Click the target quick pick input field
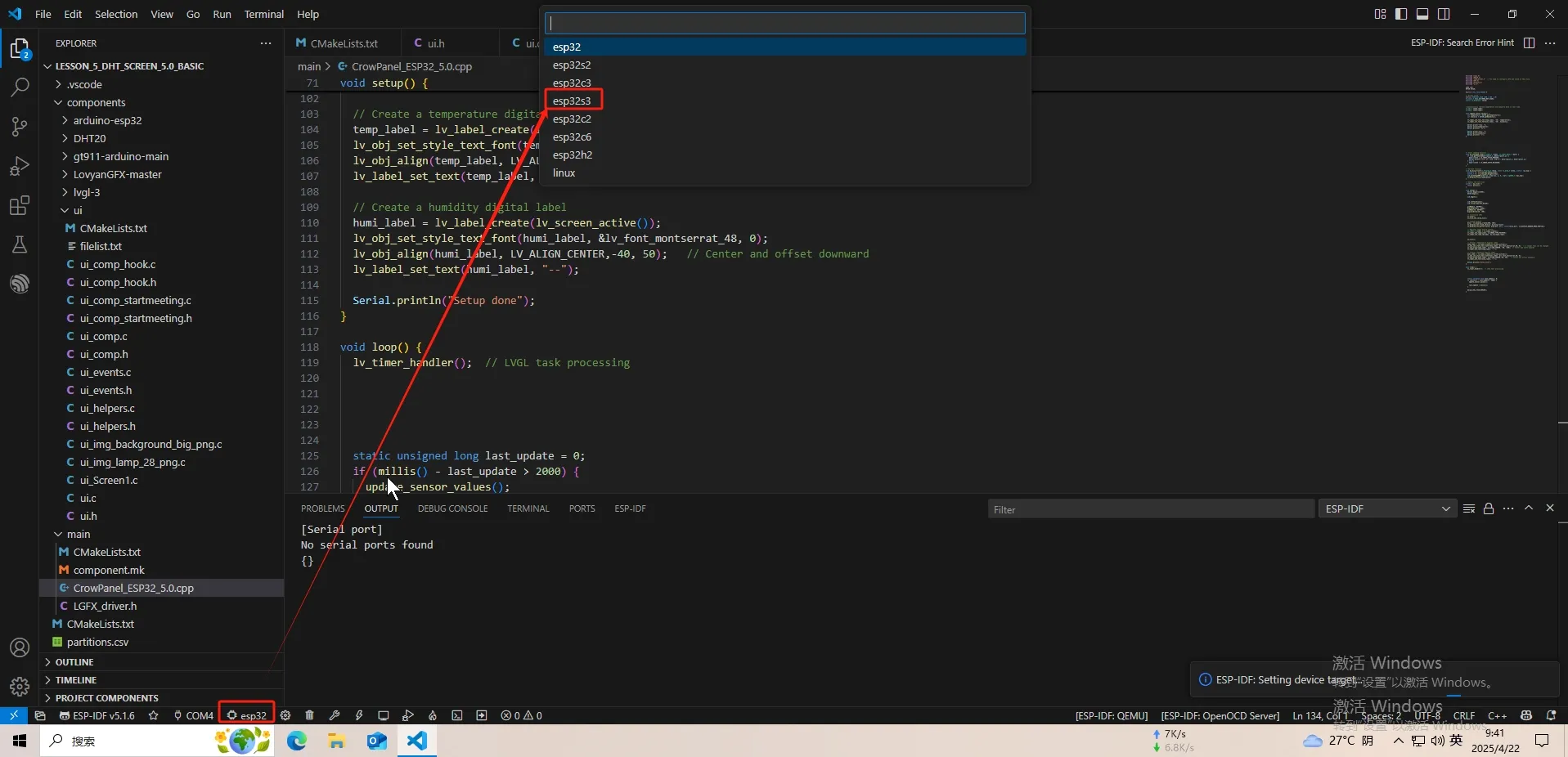The image size is (1568, 757). point(785,23)
